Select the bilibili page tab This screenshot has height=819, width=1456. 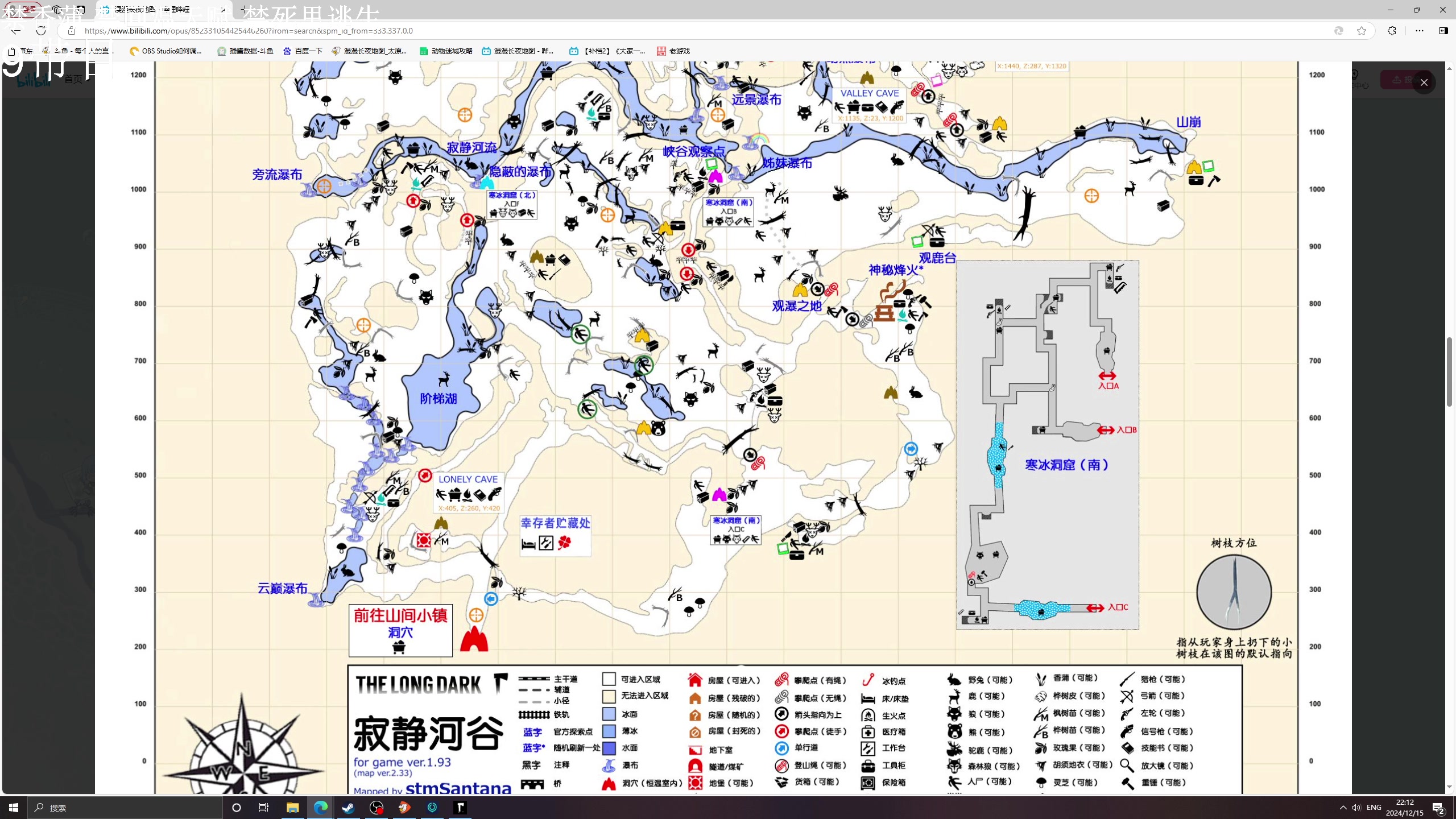coord(164,10)
